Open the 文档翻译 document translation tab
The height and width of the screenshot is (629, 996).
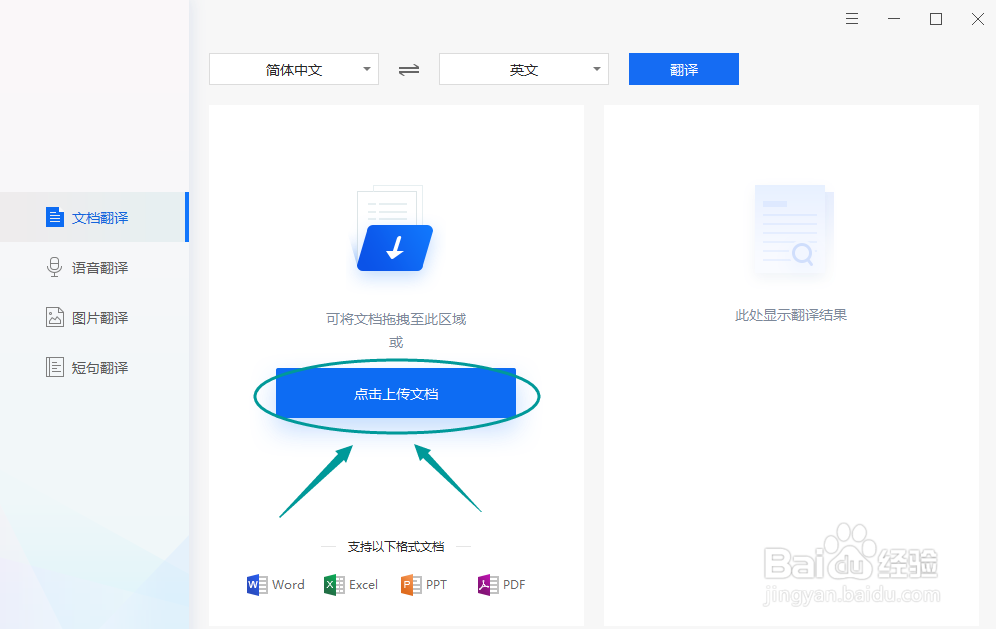94,217
